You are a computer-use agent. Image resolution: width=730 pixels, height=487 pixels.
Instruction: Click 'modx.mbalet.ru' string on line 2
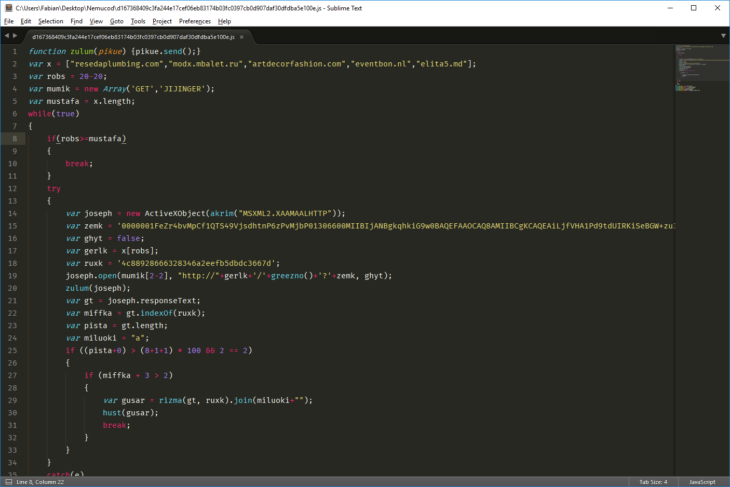pos(205,64)
